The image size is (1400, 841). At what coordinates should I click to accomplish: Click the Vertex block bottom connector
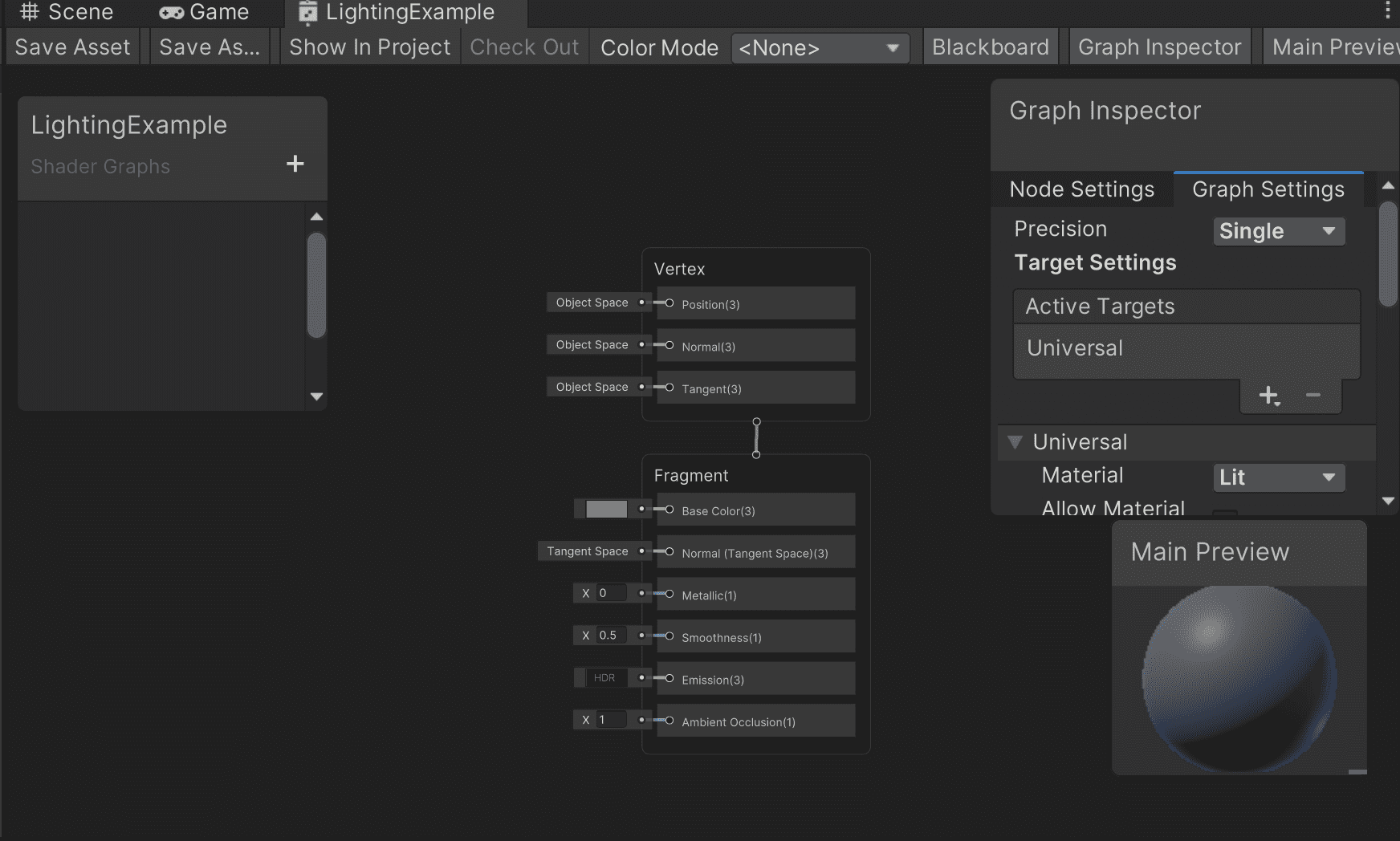point(756,421)
